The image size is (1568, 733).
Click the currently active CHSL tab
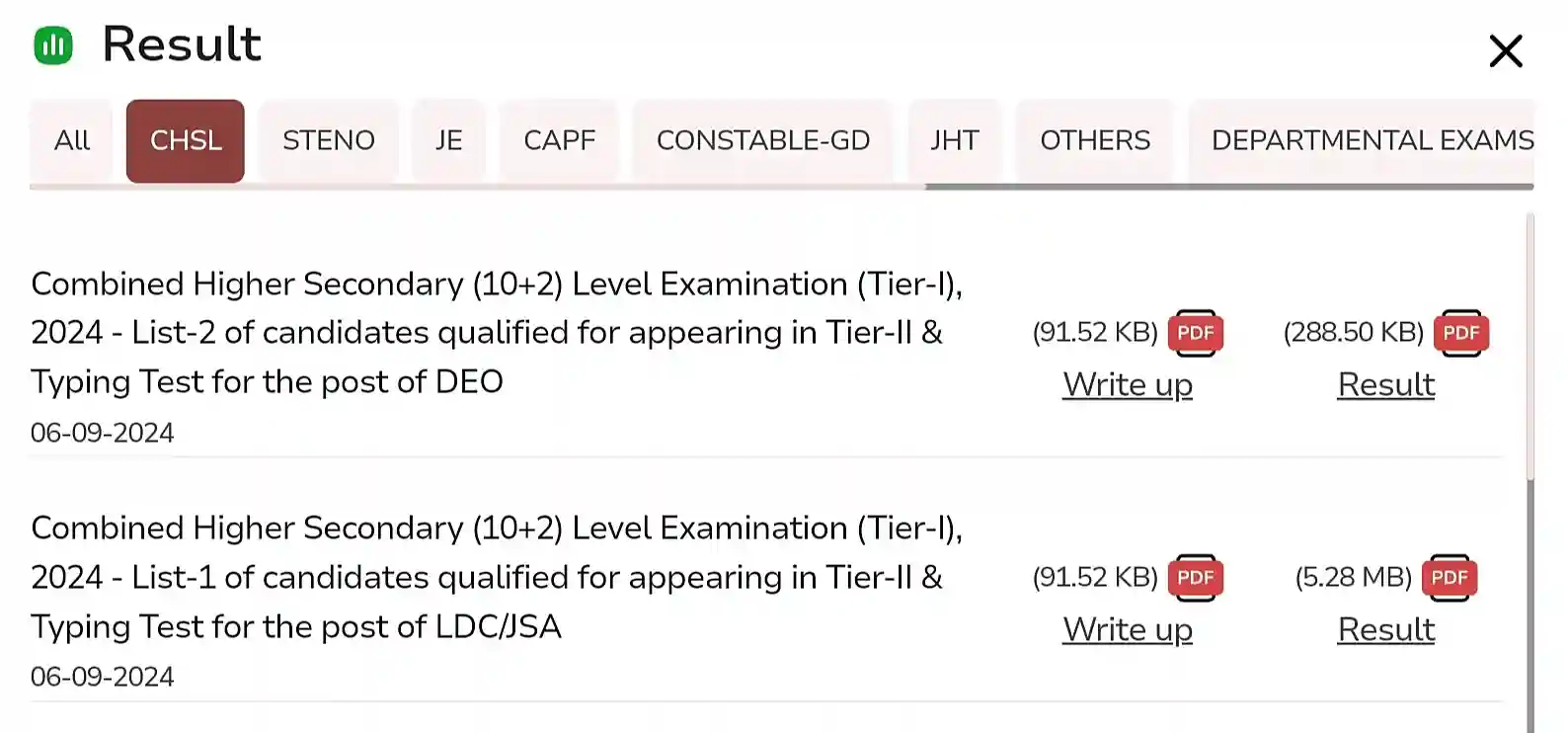185,140
